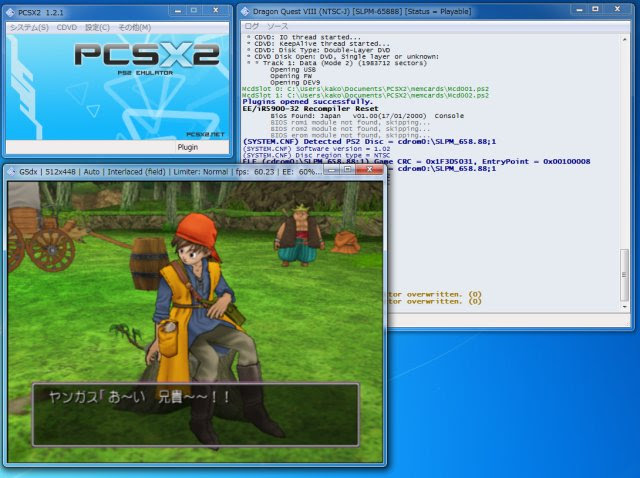
Task: Click the GSdx window title bar icon
Action: [x=11, y=172]
